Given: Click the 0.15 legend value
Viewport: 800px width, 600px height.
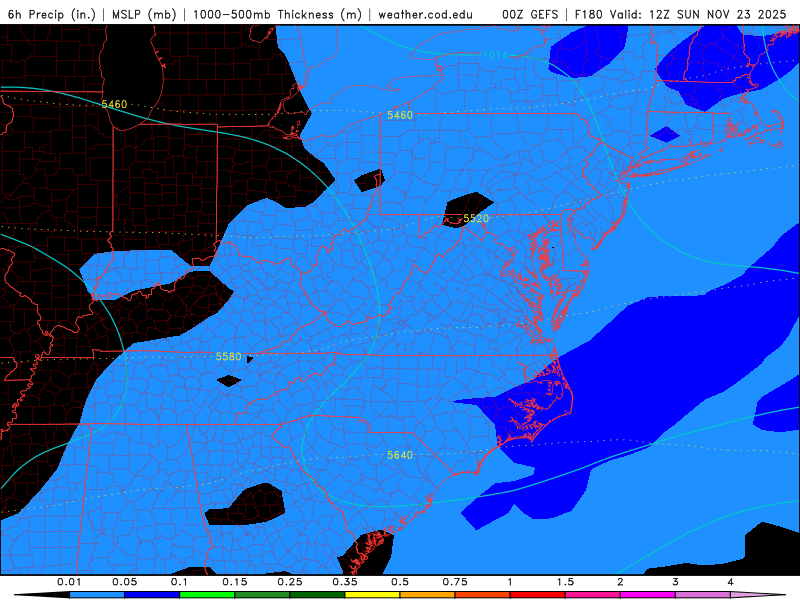Looking at the screenshot, I should [x=235, y=582].
